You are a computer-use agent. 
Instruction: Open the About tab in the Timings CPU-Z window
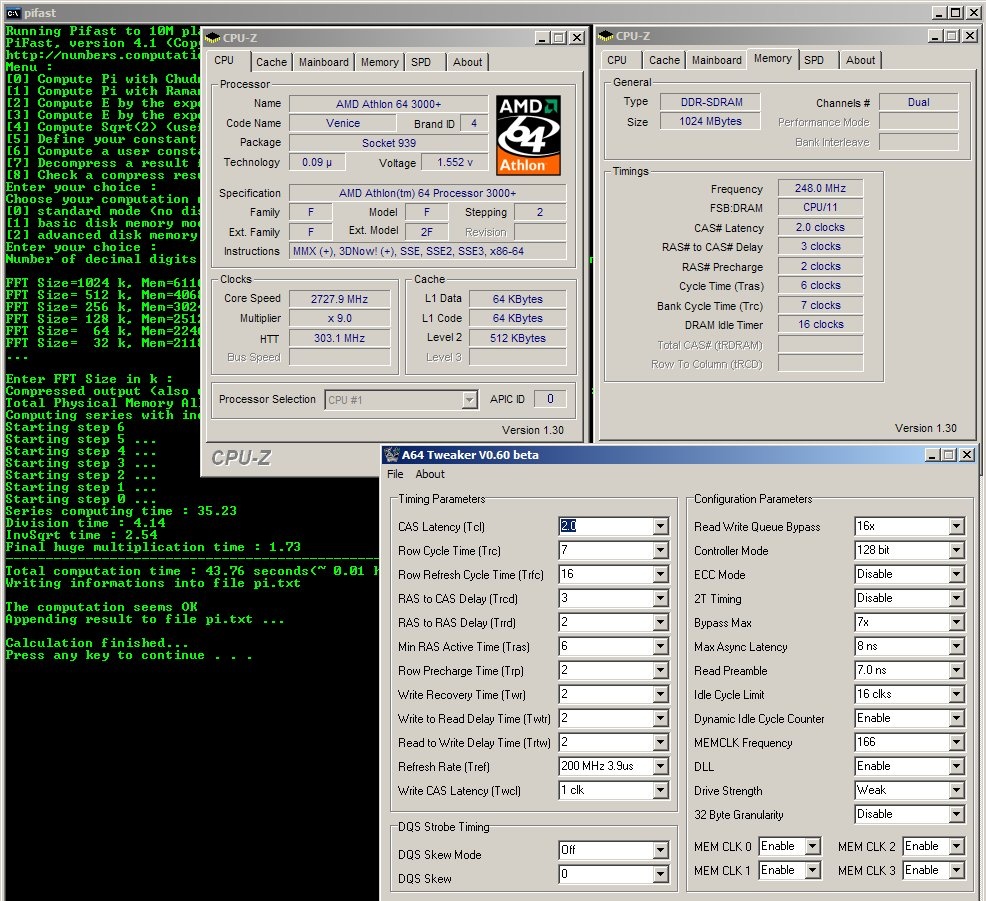(x=860, y=60)
